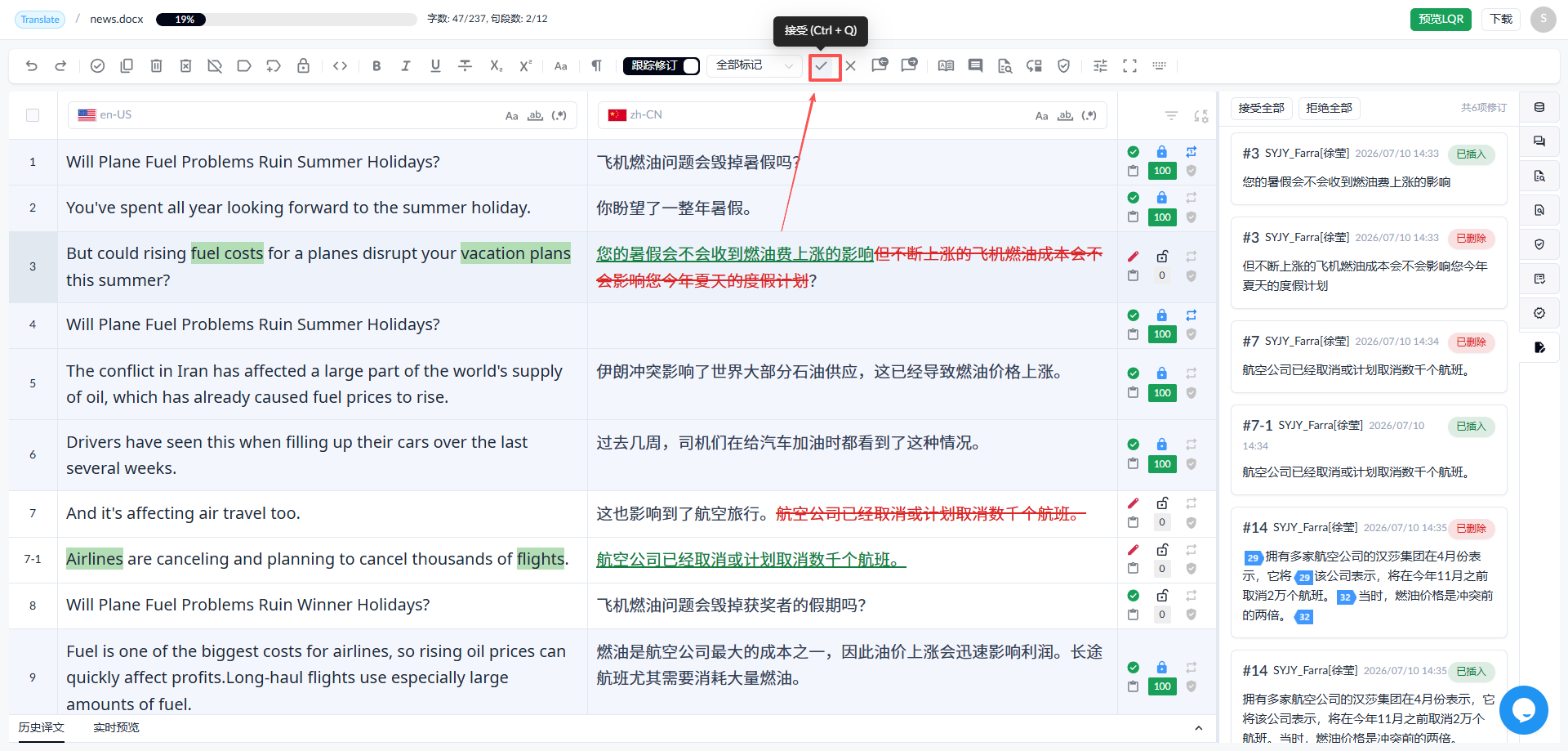
Task: Click the keyboard shortcuts icon in toolbar
Action: [x=1159, y=66]
